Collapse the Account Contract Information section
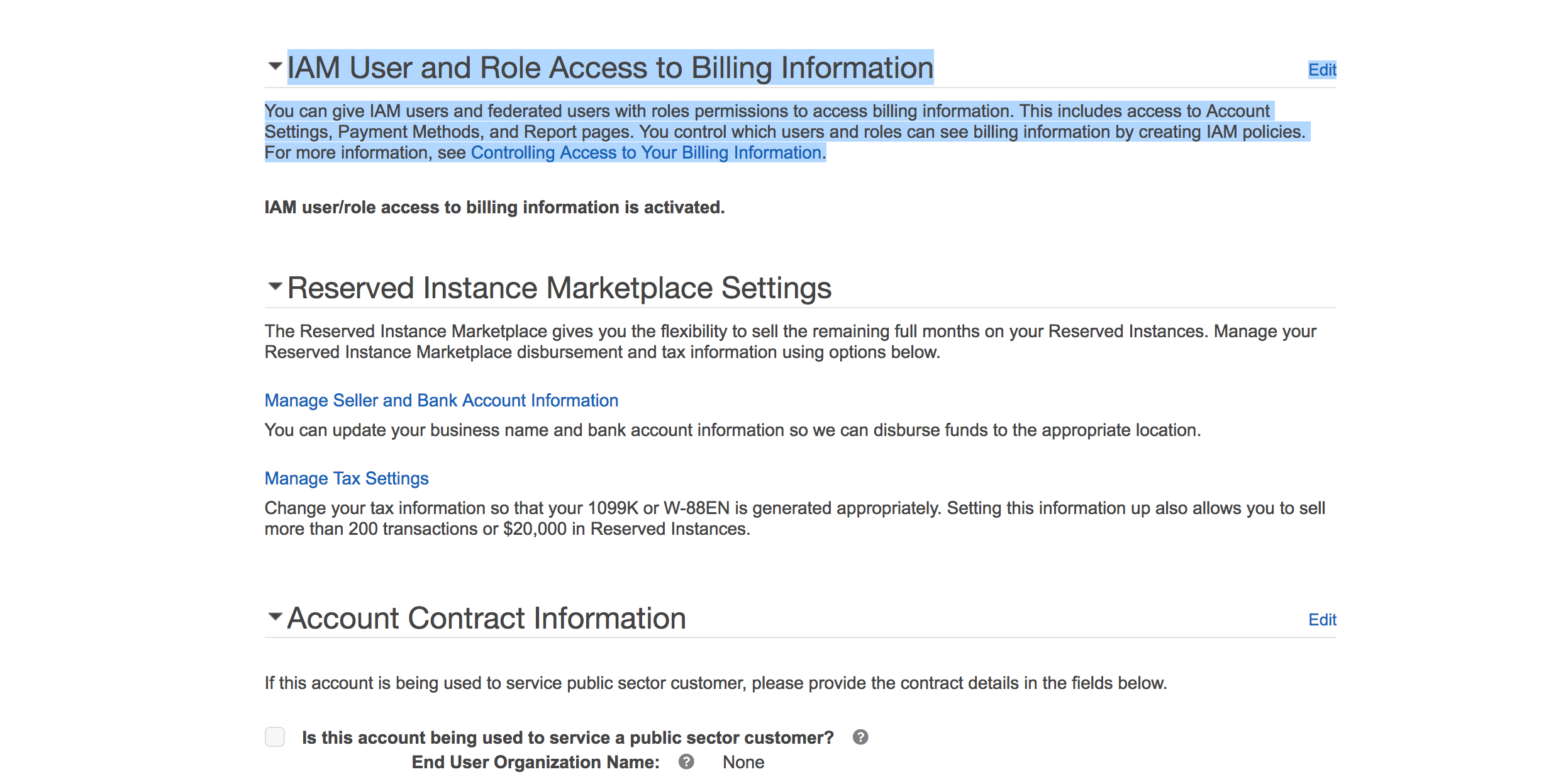 tap(274, 617)
